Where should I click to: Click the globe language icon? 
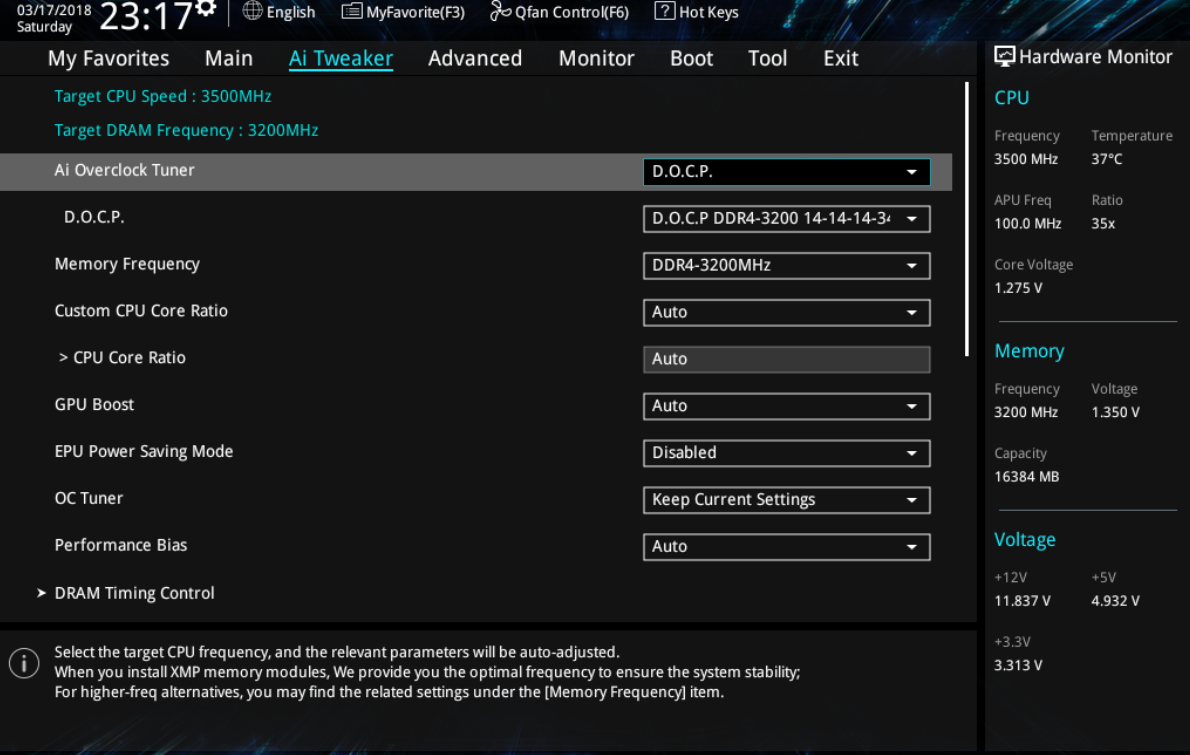click(x=253, y=11)
